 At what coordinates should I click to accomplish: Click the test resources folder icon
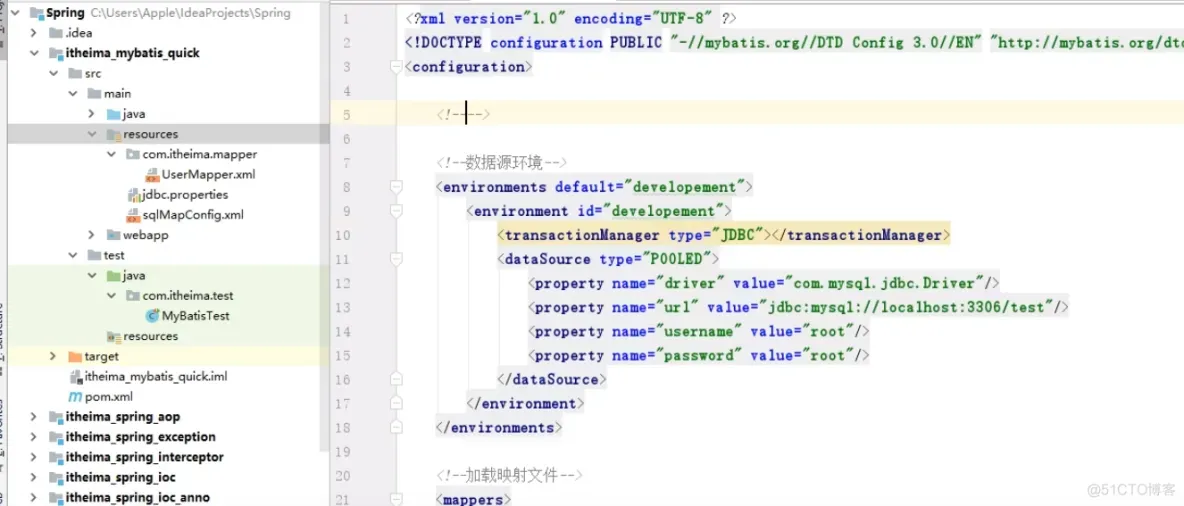(x=114, y=336)
